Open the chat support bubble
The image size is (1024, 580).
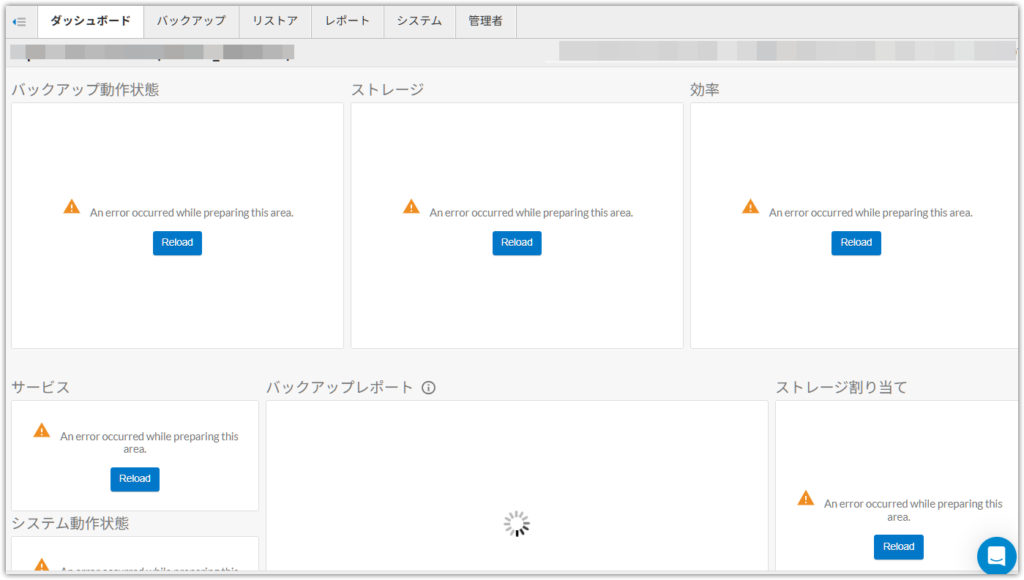(996, 556)
